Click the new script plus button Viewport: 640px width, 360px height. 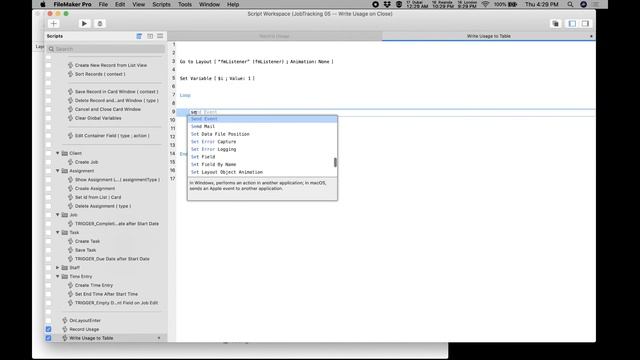point(53,24)
